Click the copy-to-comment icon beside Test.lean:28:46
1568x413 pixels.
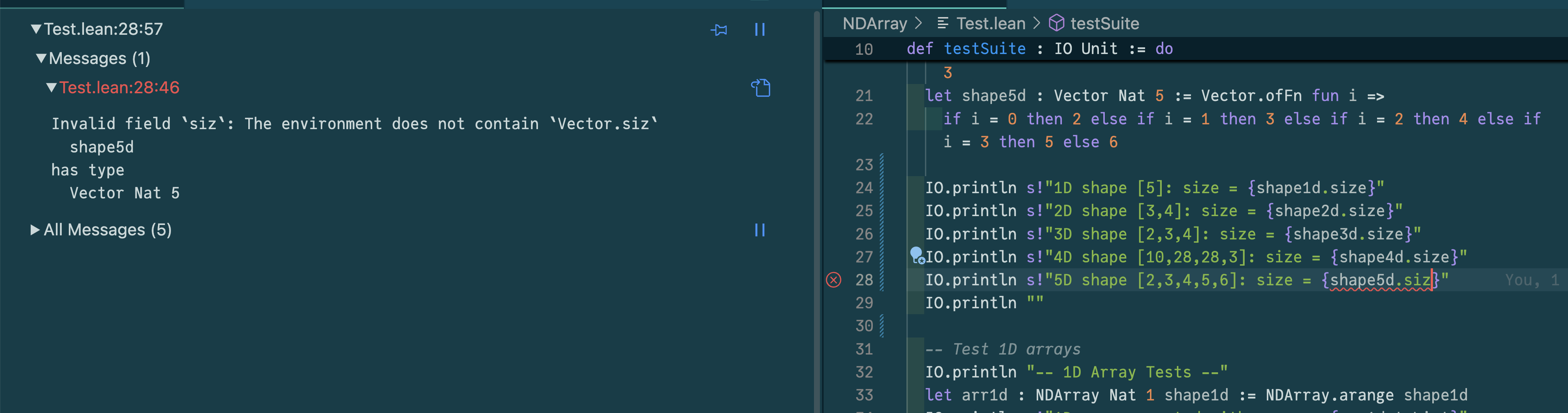[760, 88]
